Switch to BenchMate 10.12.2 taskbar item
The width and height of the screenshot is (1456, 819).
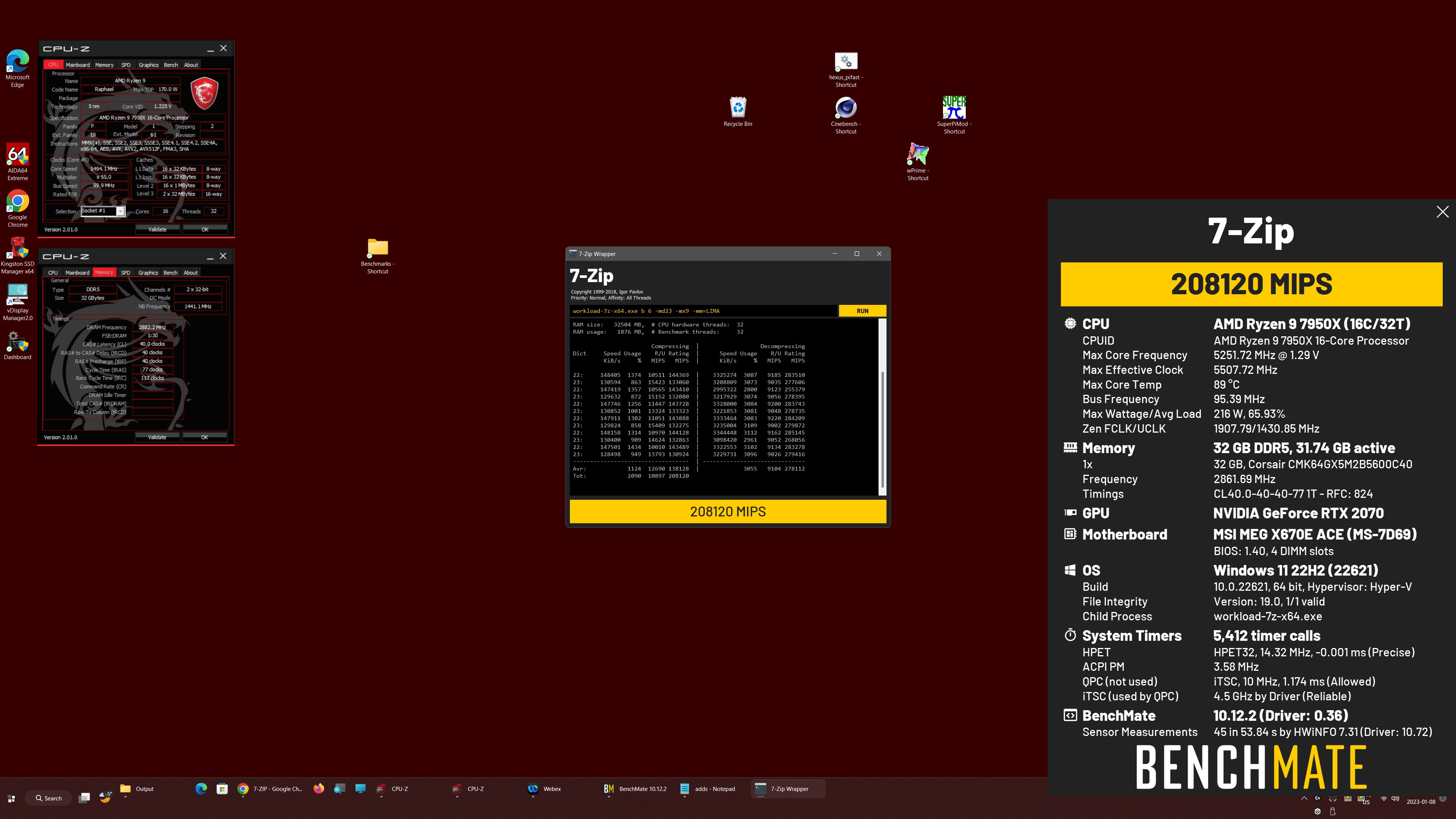click(x=636, y=789)
